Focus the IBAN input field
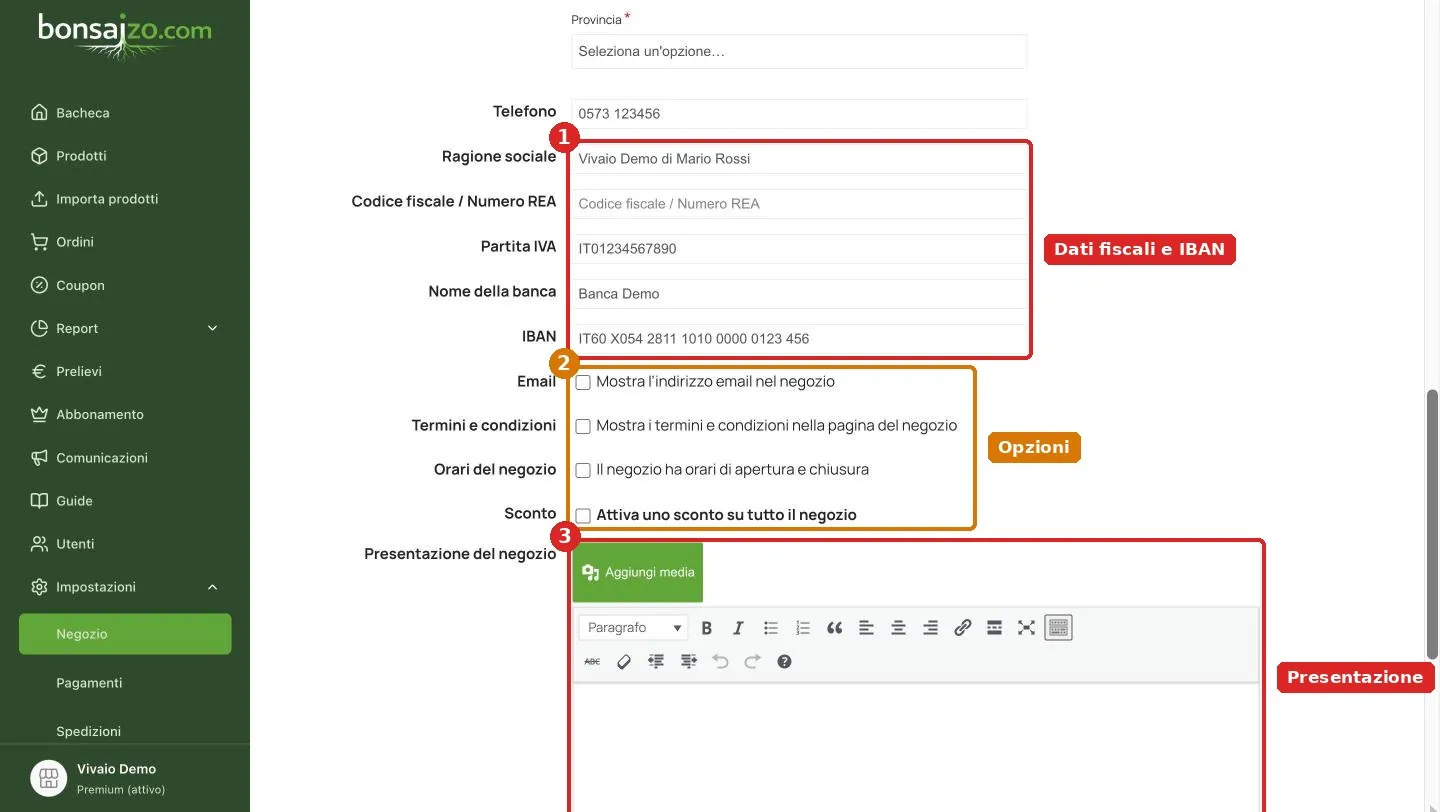The height and width of the screenshot is (812, 1440). click(x=799, y=339)
